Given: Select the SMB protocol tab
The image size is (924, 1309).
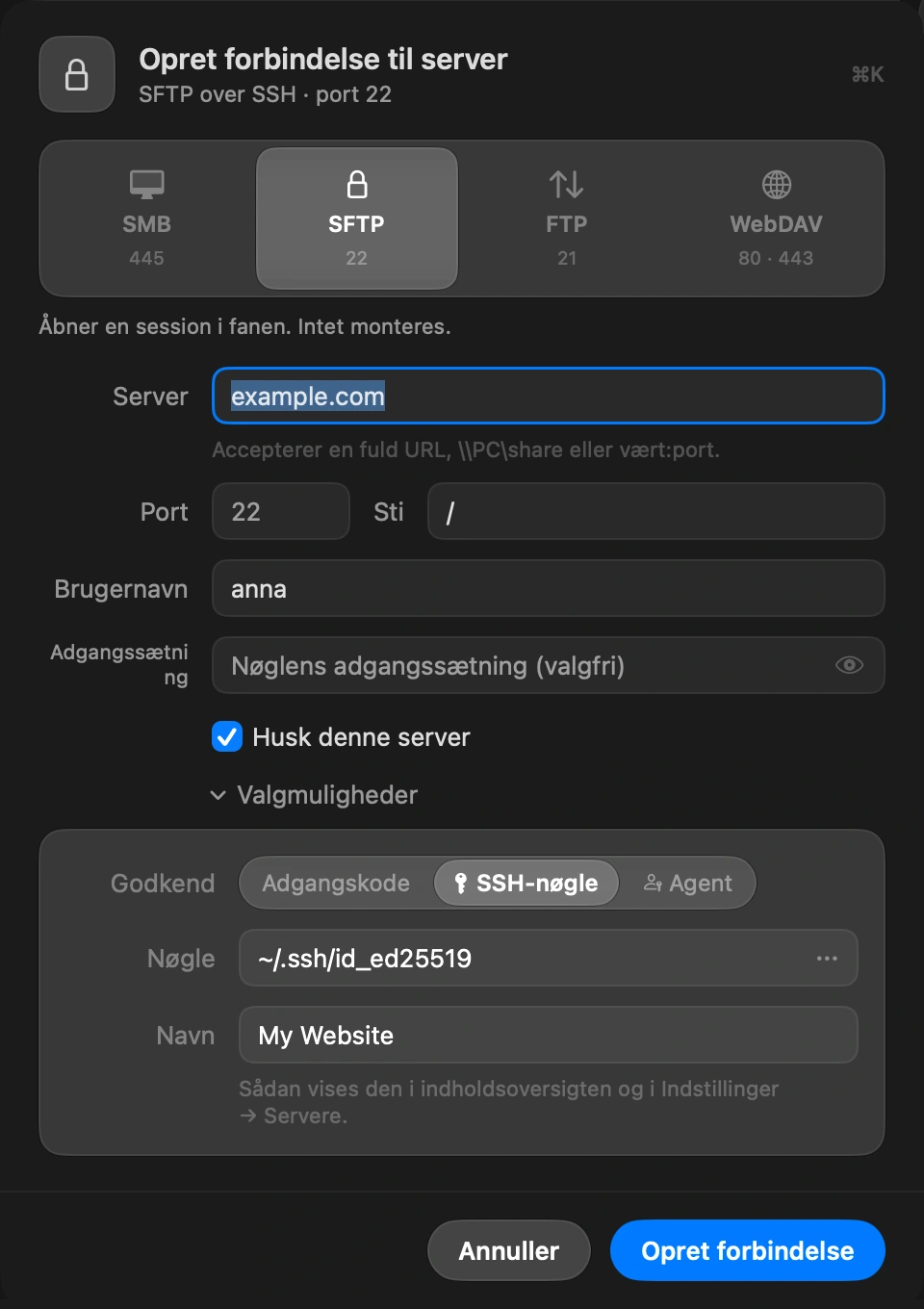Looking at the screenshot, I should click(146, 218).
